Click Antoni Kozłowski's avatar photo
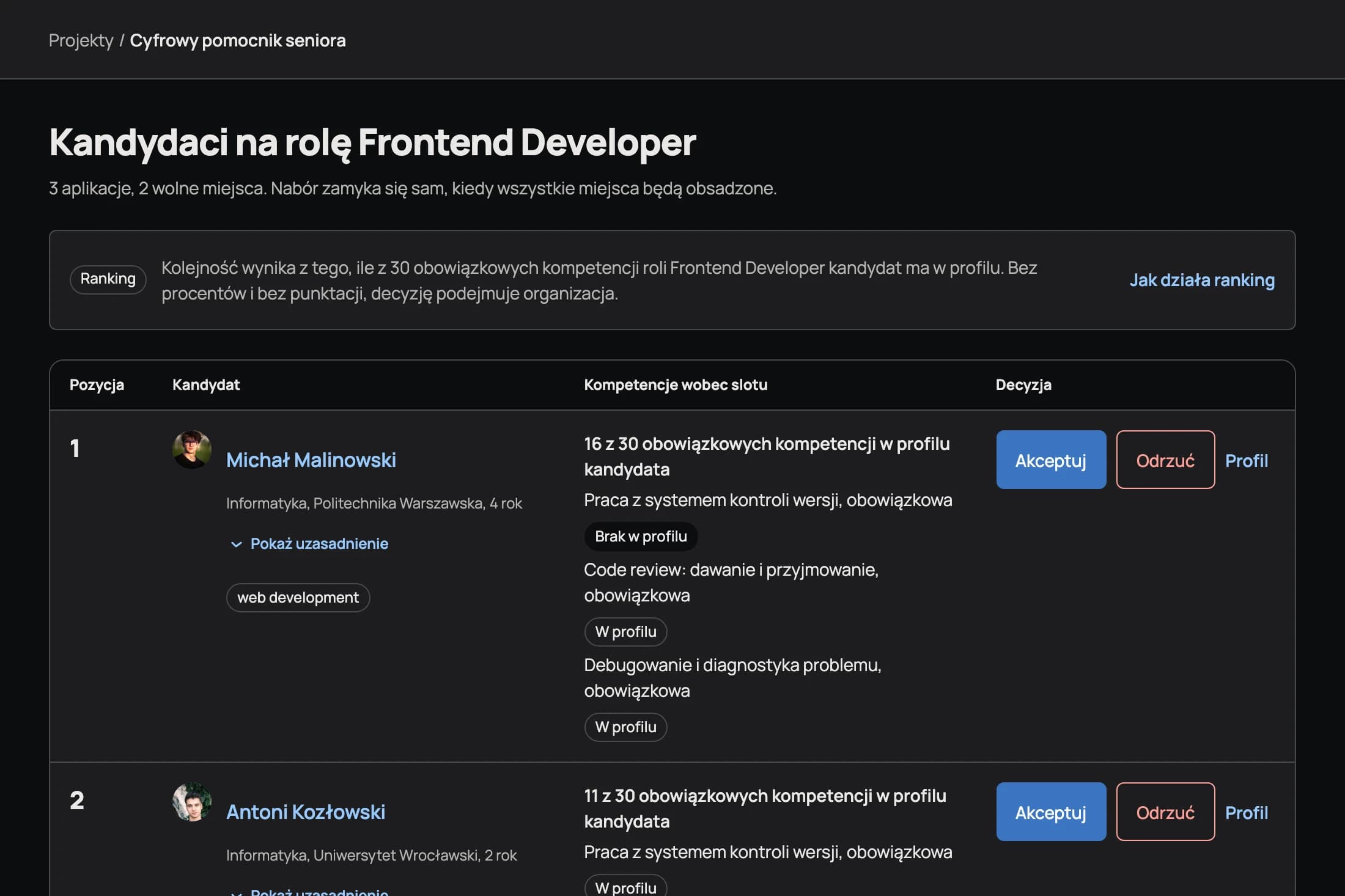Image resolution: width=1345 pixels, height=896 pixels. tap(192, 802)
